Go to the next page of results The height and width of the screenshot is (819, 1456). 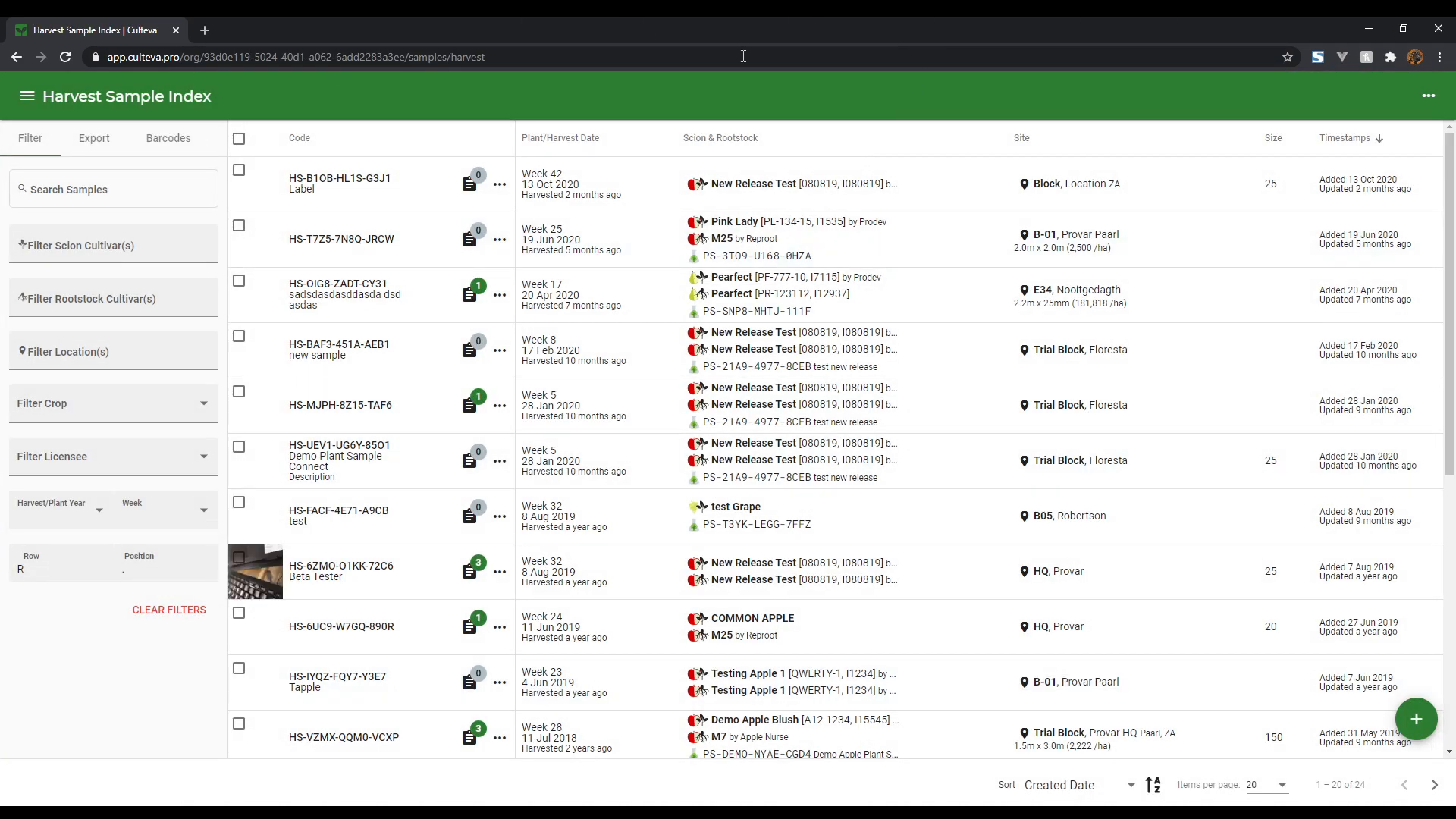tap(1434, 785)
